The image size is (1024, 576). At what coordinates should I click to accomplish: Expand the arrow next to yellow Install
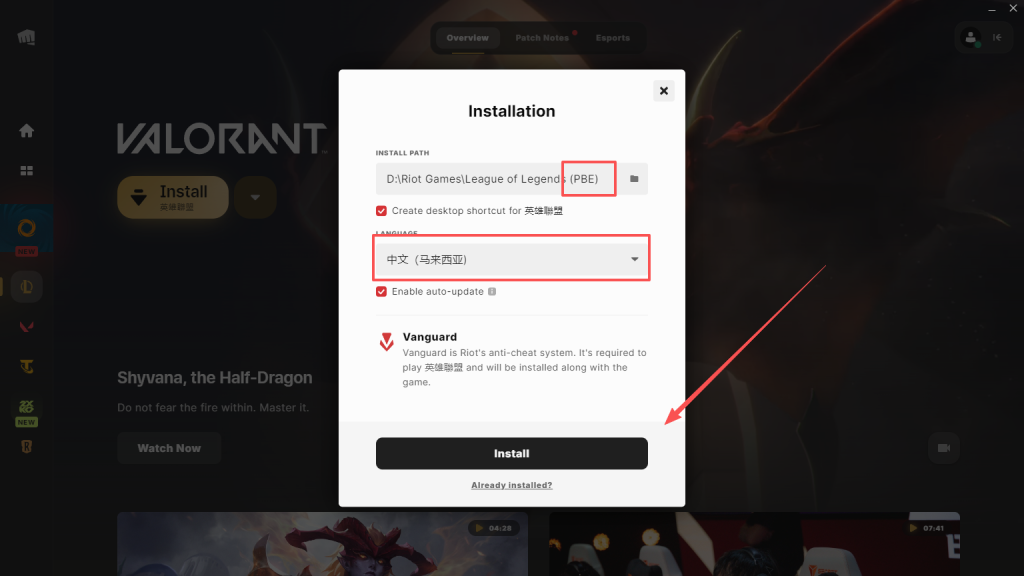255,197
